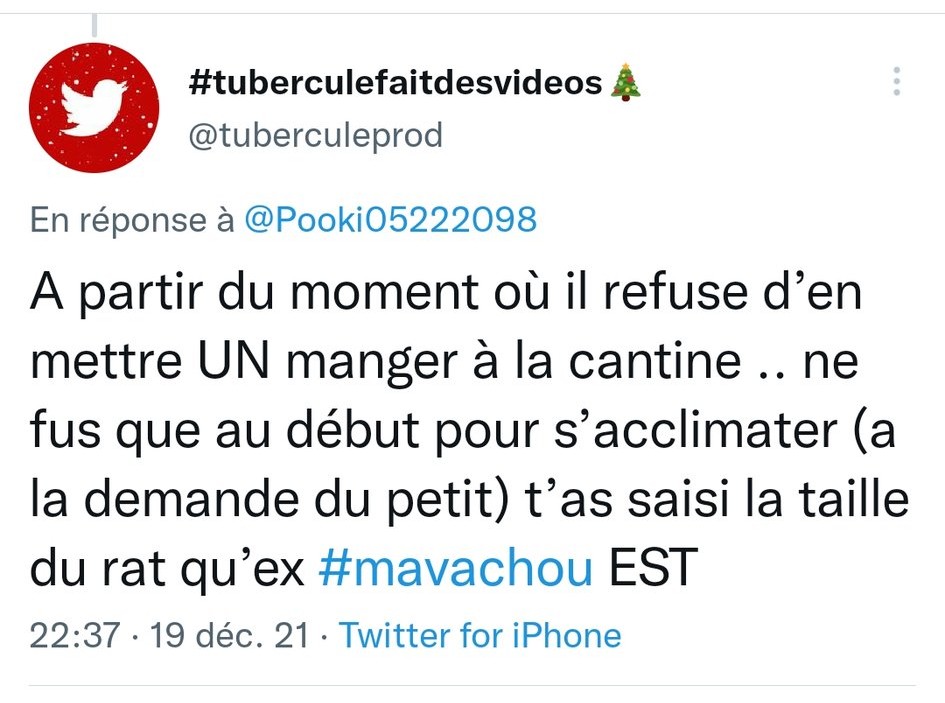Click the thread connector line above avatar
Image resolution: width=945 pixels, height=703 pixels.
95,25
